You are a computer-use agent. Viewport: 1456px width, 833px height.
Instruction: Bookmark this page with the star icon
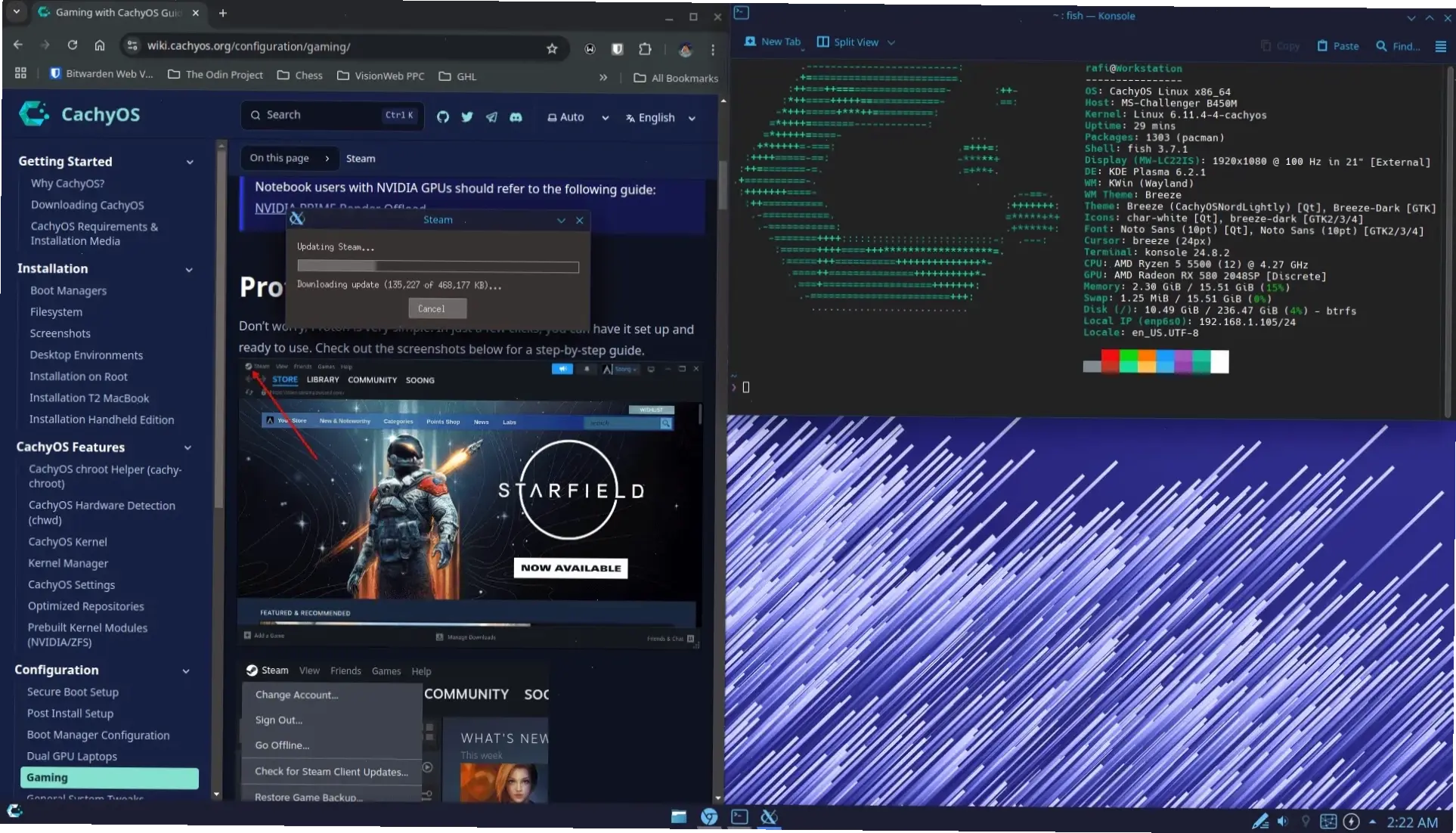pyautogui.click(x=552, y=48)
